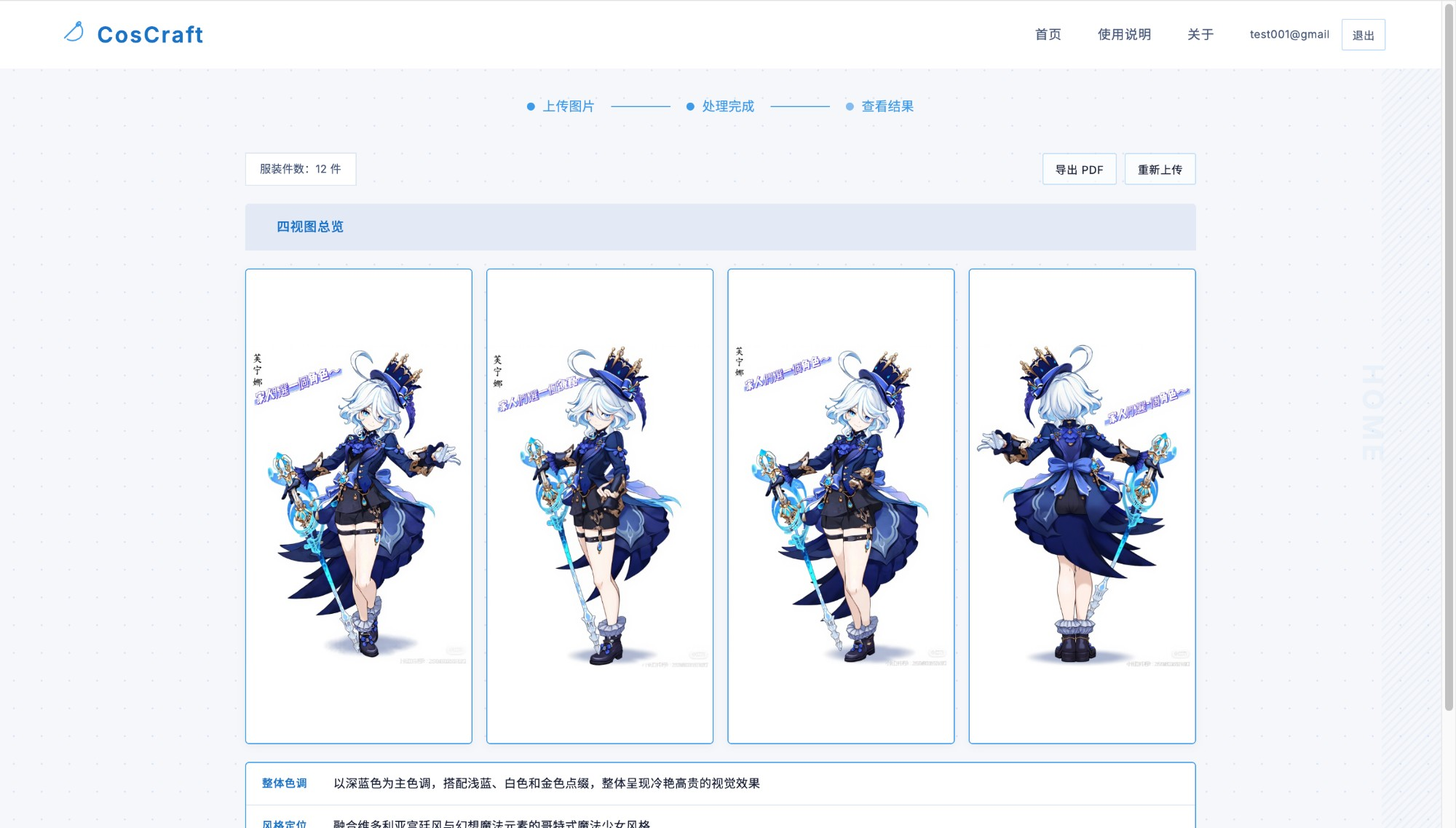Click the 以深蓝色为主色调 description text

pos(547,783)
